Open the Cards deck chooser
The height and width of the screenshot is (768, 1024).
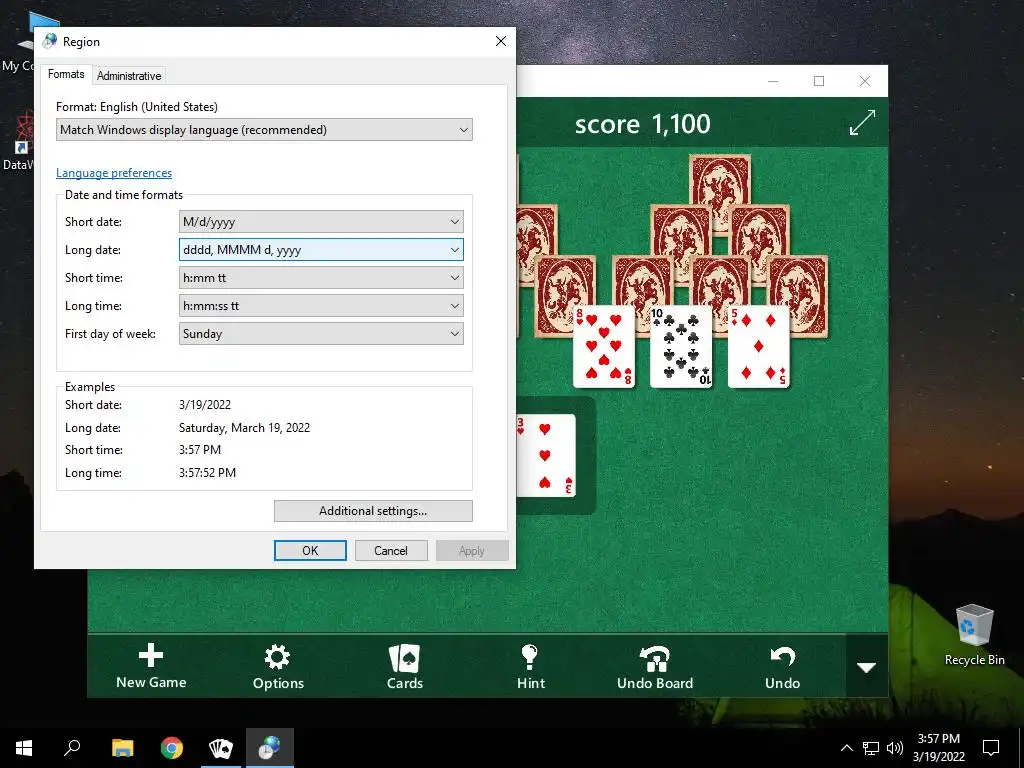click(404, 666)
